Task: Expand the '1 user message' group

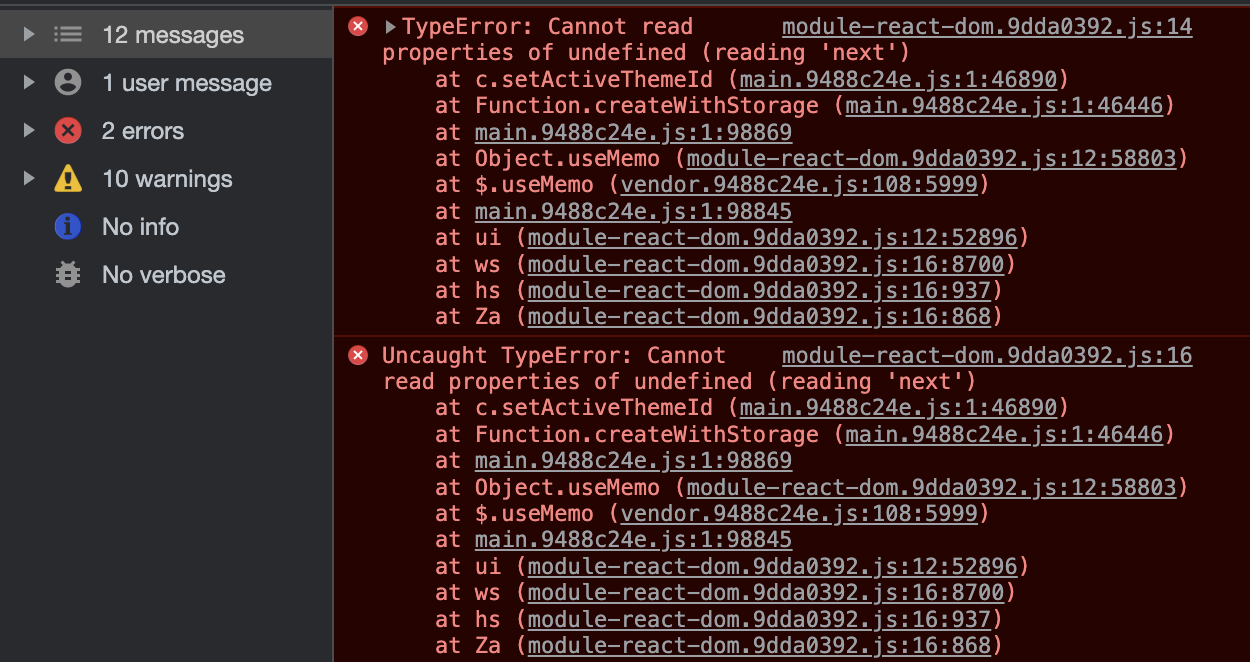Action: point(29,83)
